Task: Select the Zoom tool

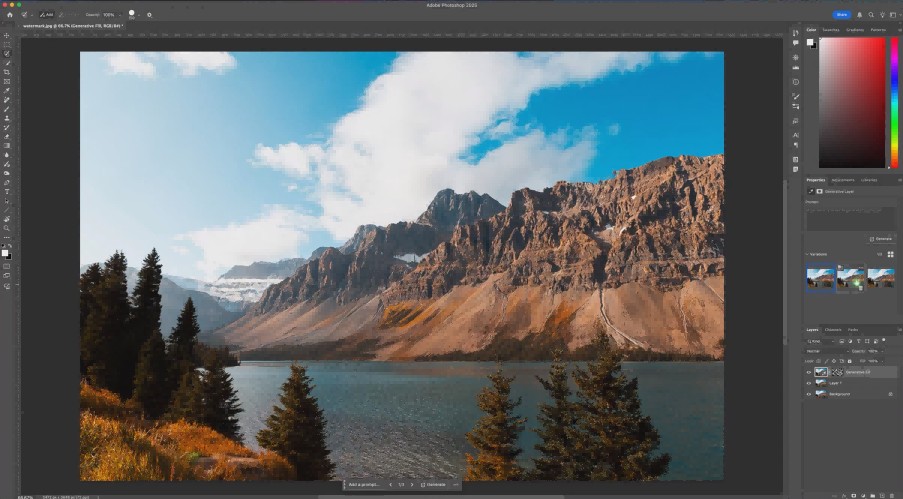Action: tap(7, 228)
